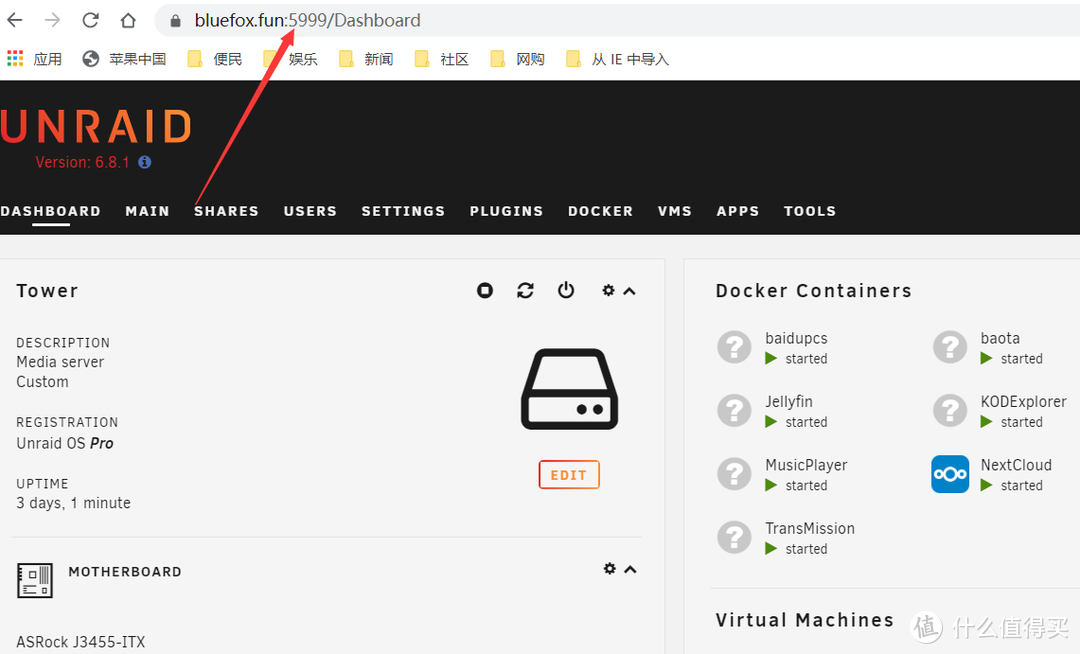Image resolution: width=1080 pixels, height=654 pixels.
Task: Collapse the Tower panel with its chevron
Action: [x=630, y=291]
